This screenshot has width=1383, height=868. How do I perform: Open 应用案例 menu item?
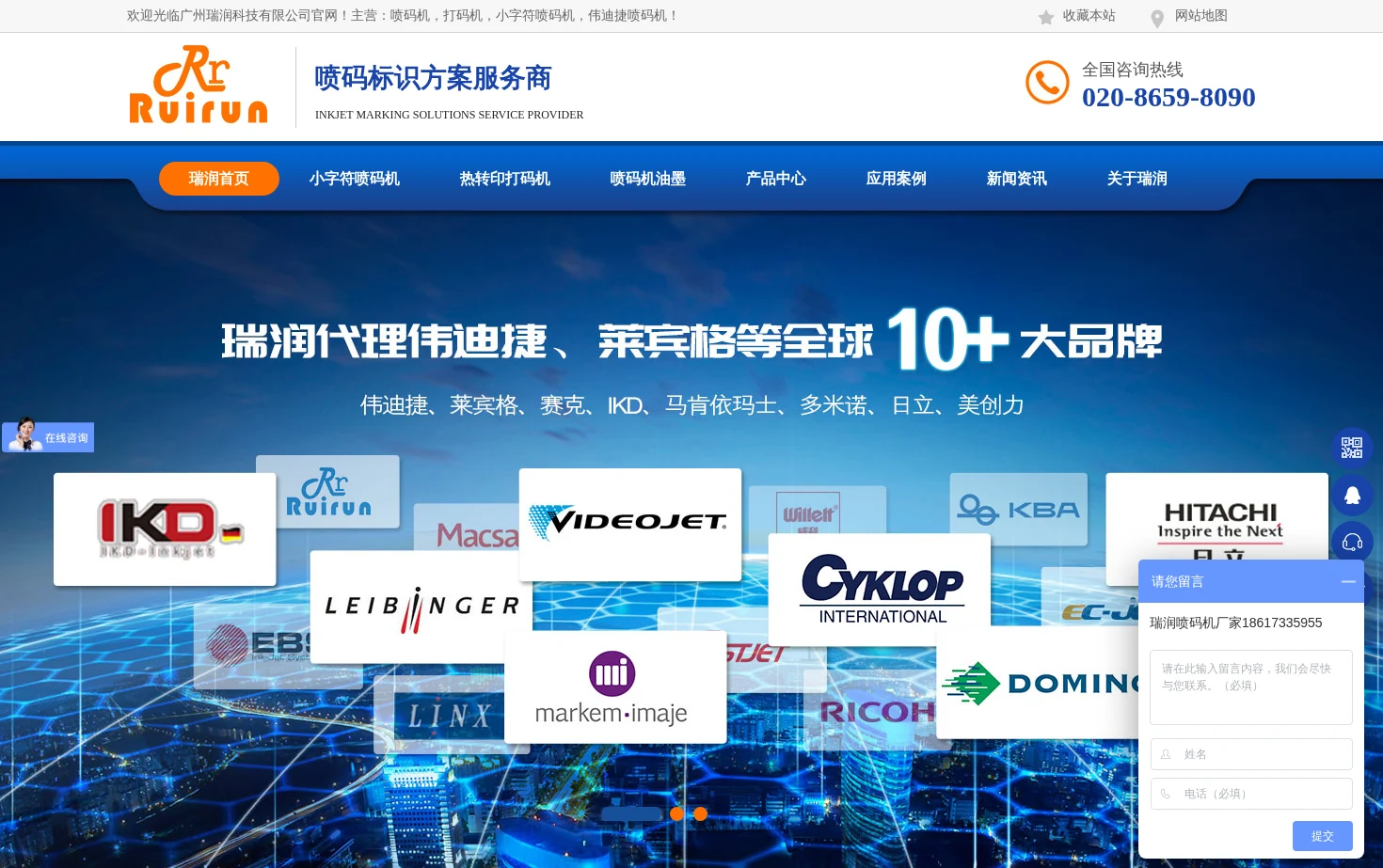click(x=897, y=179)
